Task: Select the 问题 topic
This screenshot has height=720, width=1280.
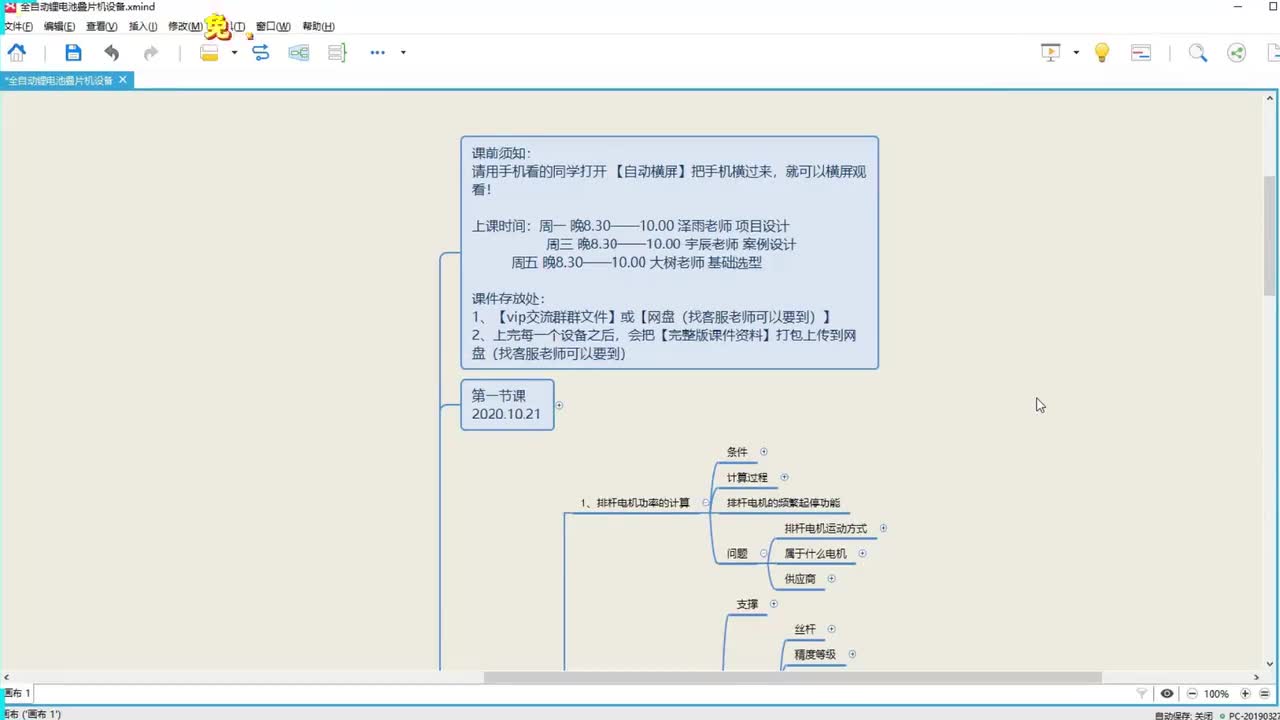Action: tap(737, 554)
